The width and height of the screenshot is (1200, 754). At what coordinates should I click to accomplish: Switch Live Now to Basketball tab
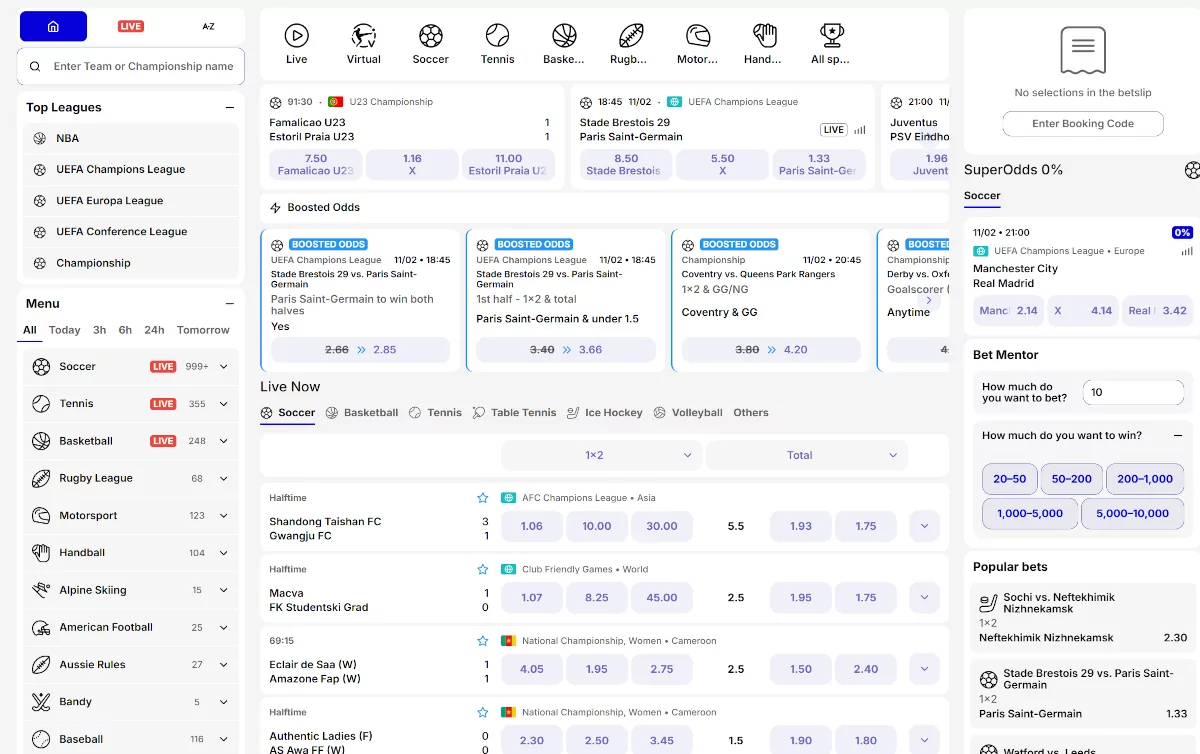(362, 412)
